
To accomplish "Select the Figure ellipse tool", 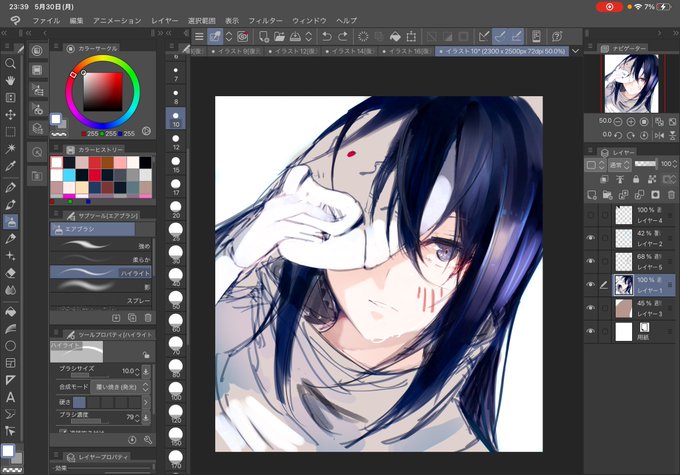I will [x=10, y=346].
